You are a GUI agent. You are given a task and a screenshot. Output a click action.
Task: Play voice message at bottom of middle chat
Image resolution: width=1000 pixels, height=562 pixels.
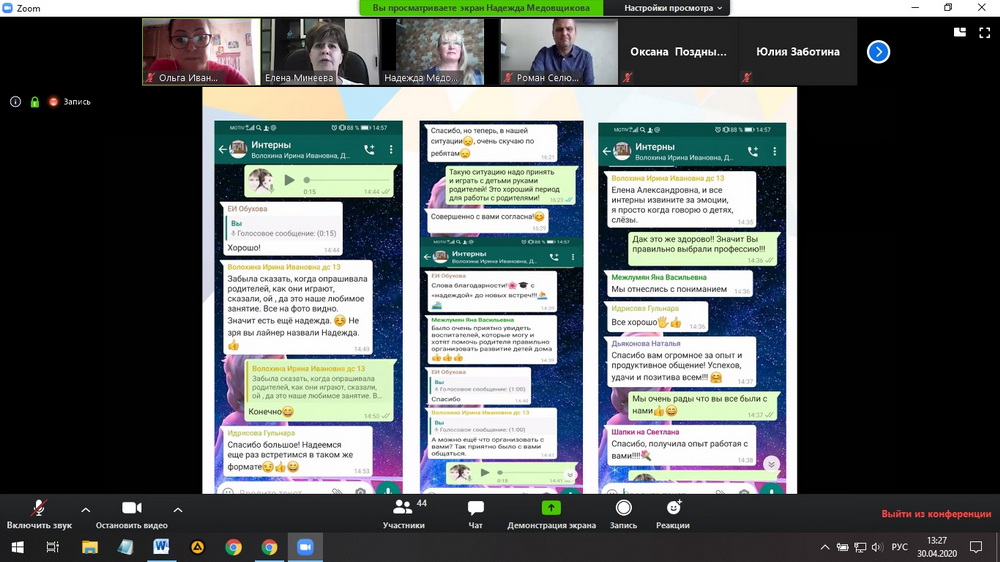pos(485,473)
